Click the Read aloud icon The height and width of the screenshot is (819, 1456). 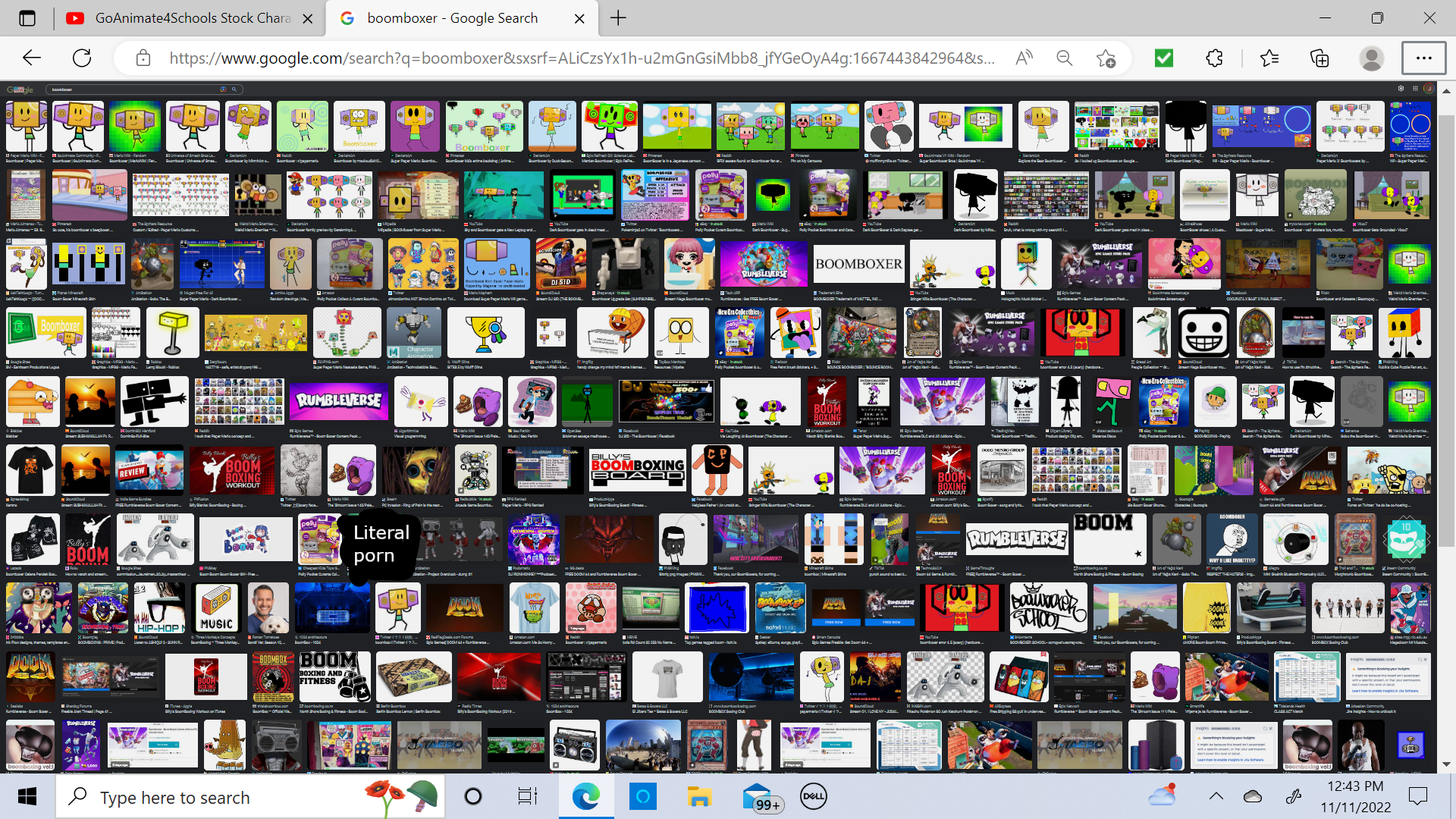click(x=1024, y=58)
